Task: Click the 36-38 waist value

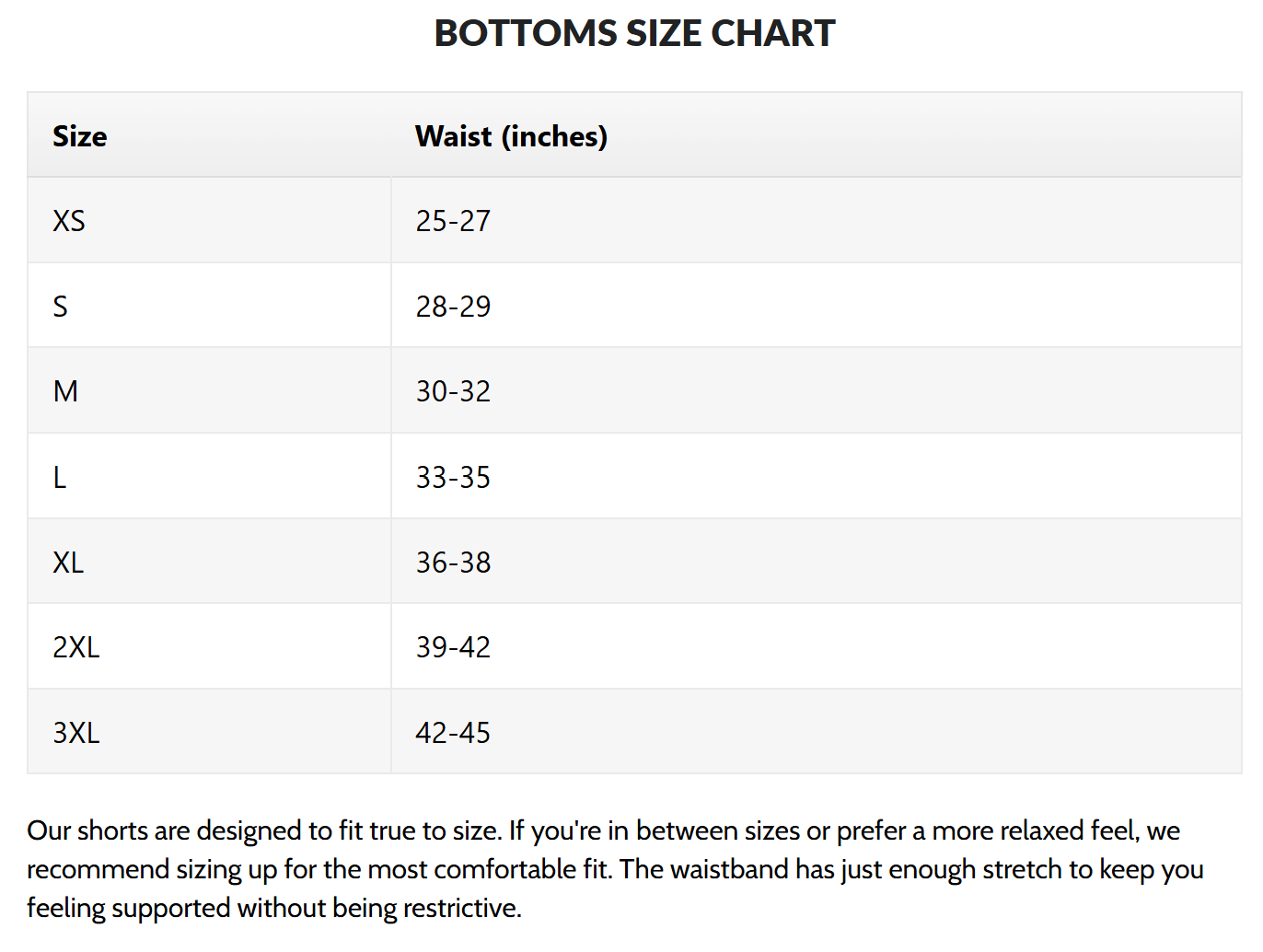Action: click(x=453, y=562)
